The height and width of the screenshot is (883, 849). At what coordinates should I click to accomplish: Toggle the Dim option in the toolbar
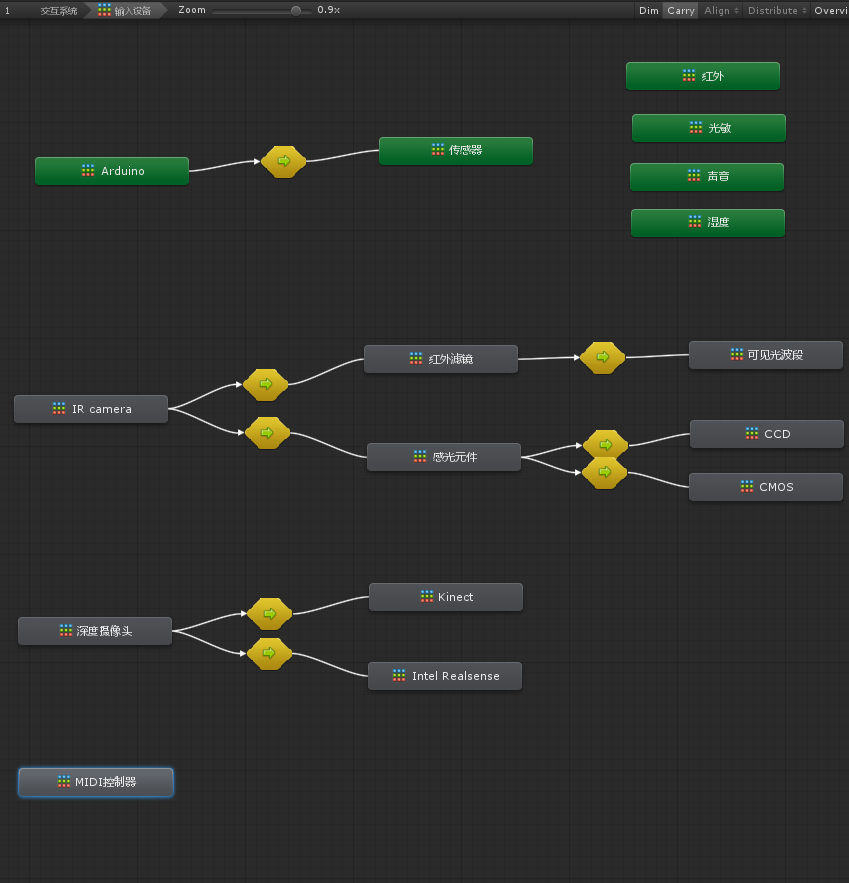point(649,10)
